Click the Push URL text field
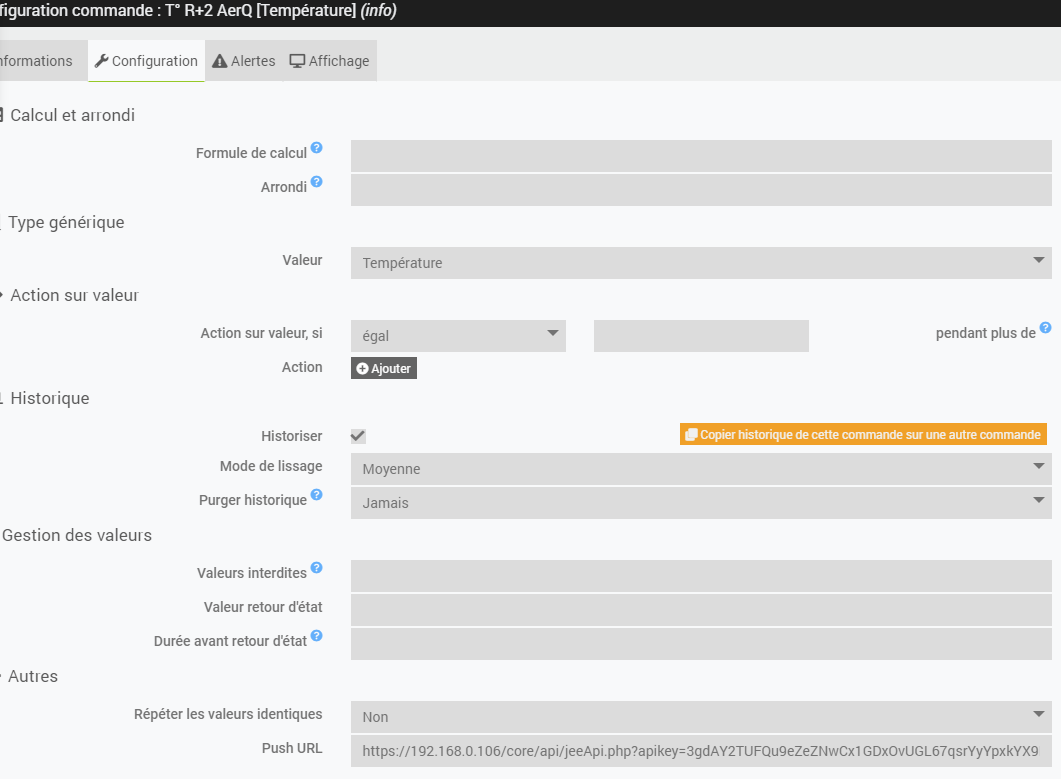This screenshot has width=1061, height=779. coord(700,751)
